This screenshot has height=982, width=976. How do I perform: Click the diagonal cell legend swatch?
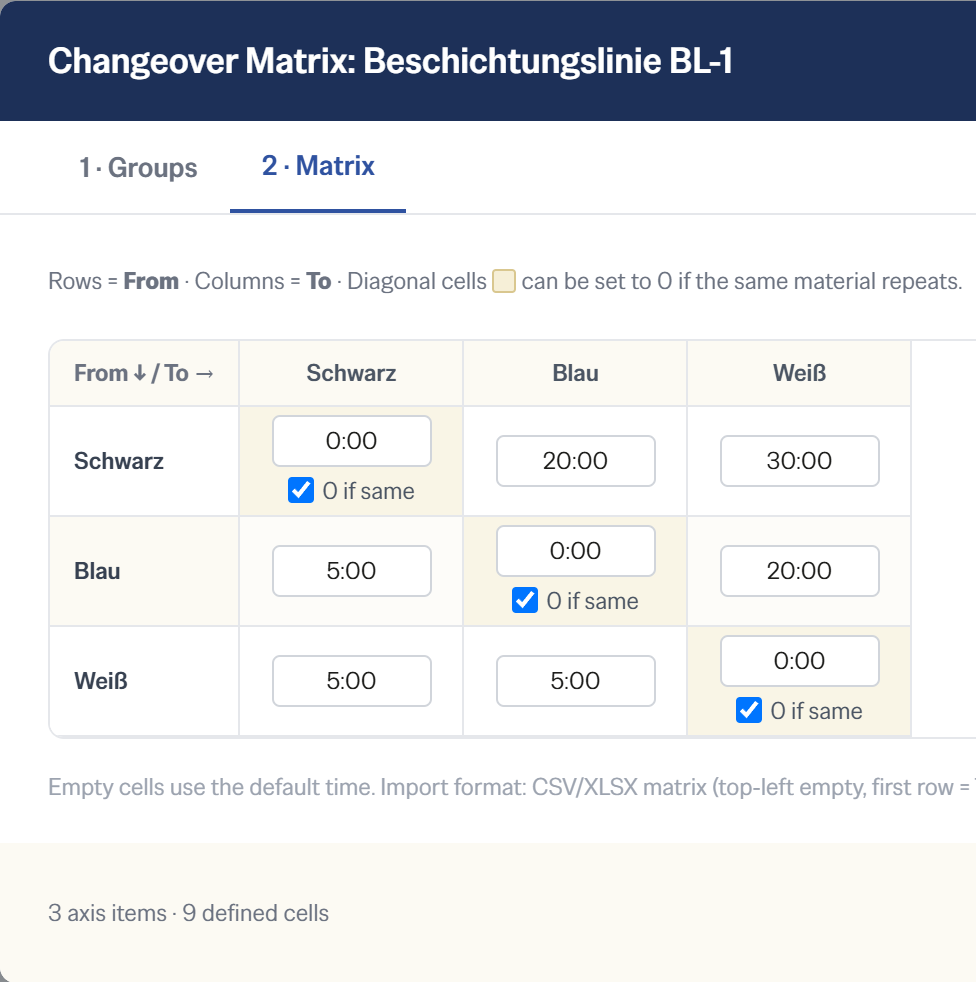click(x=504, y=281)
